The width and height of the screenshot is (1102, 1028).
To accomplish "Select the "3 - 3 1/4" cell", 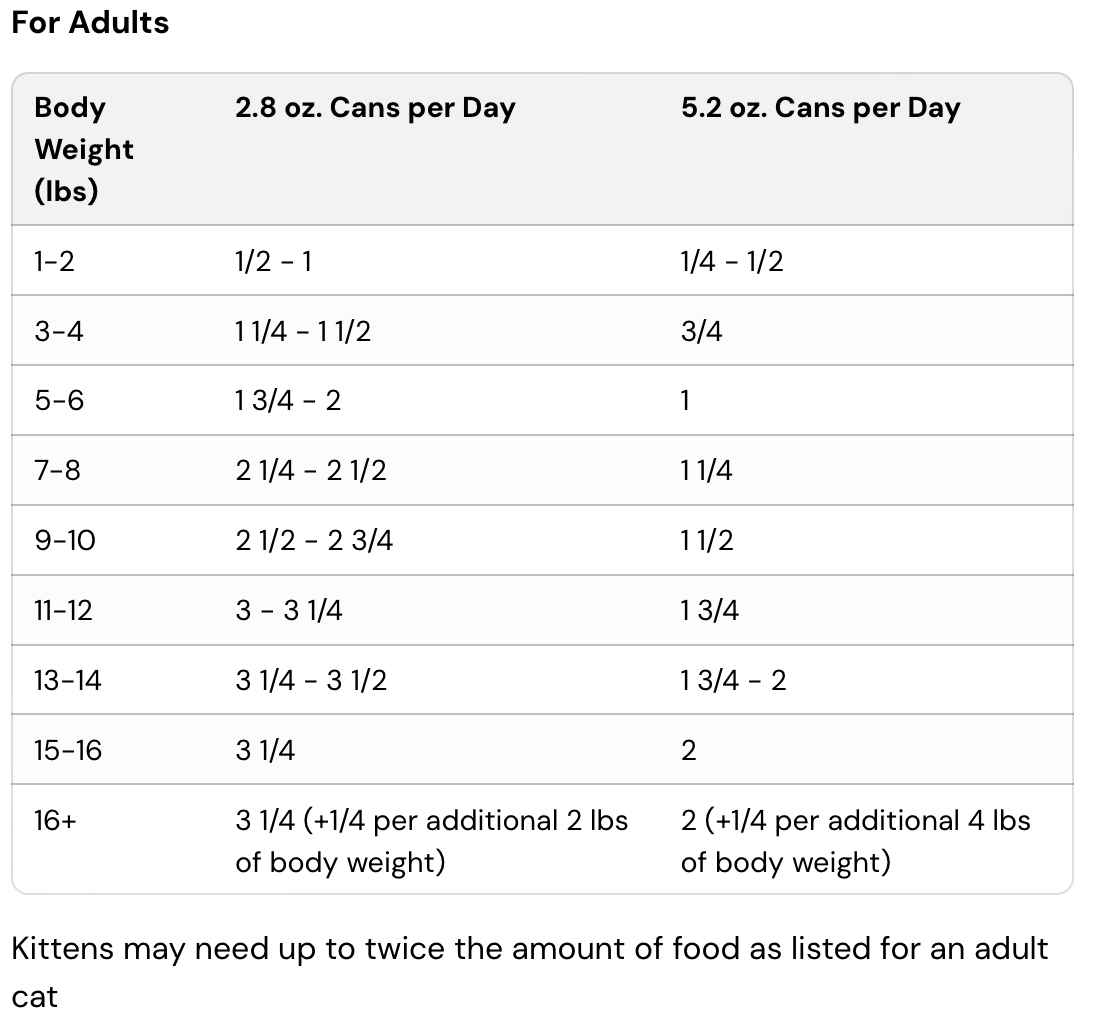I will pyautogui.click(x=289, y=610).
